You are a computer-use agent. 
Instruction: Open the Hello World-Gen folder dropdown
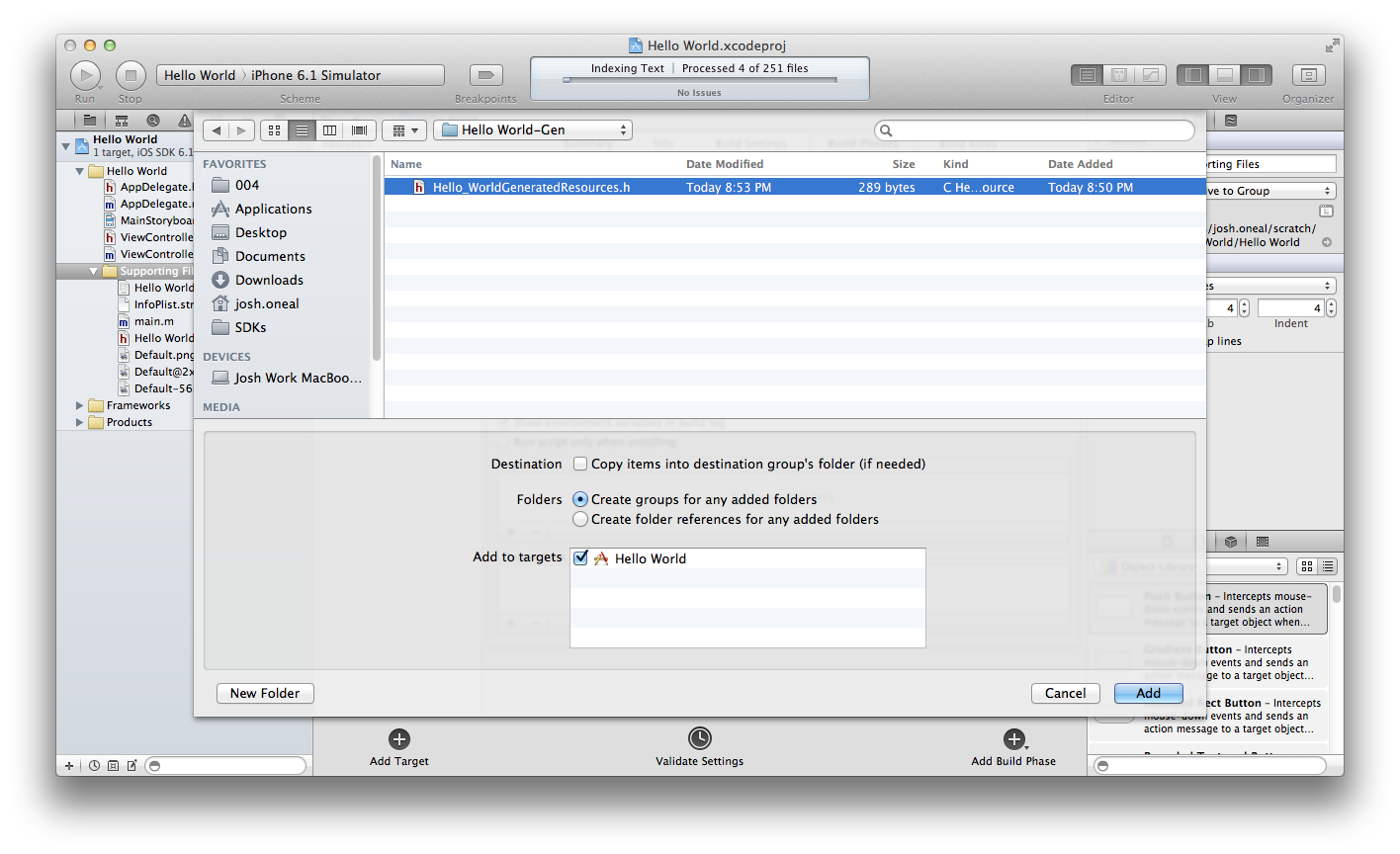532,130
